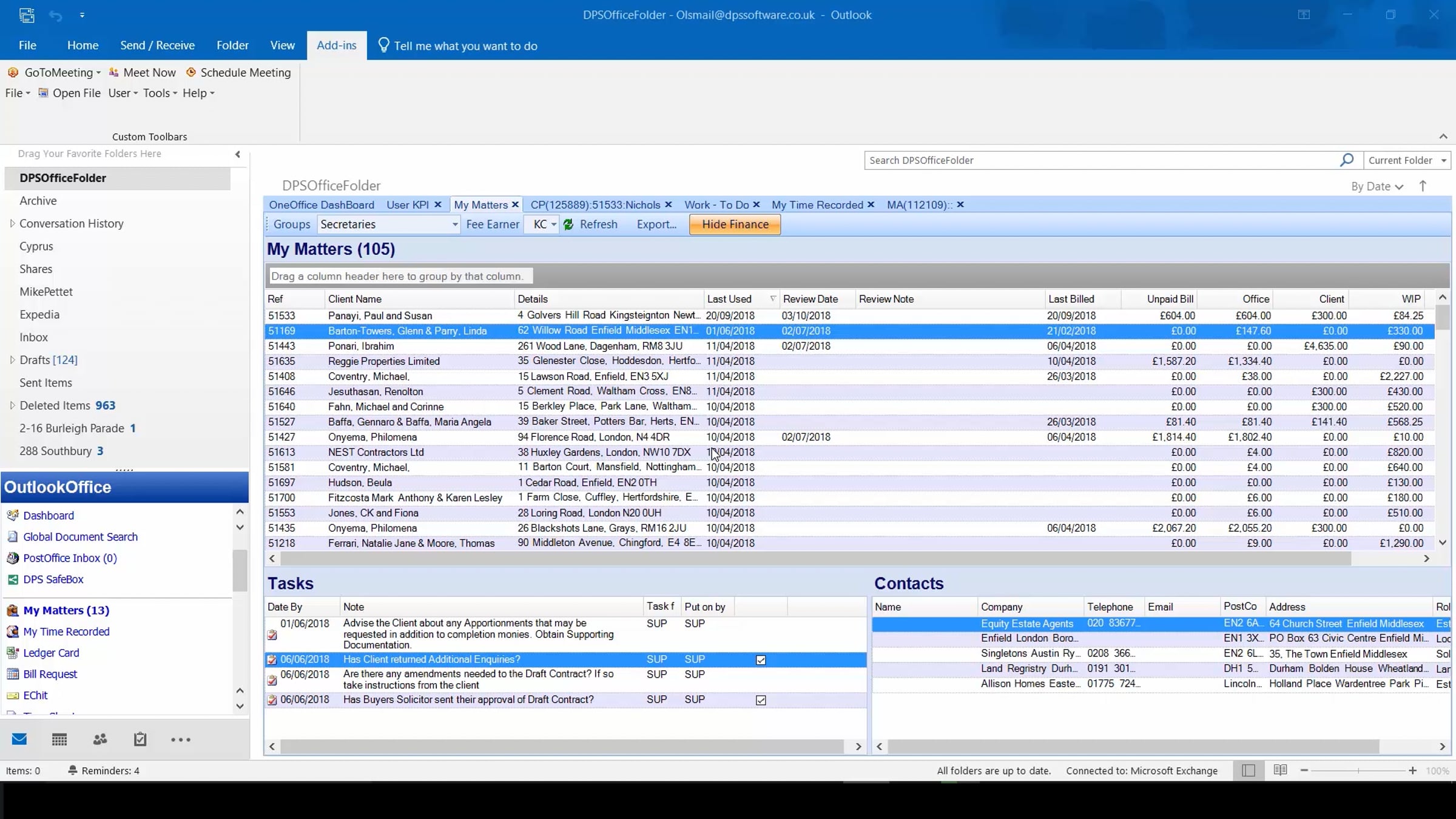Select the Sent Items folder
Screen dimensions: 1456x819
[45, 383]
